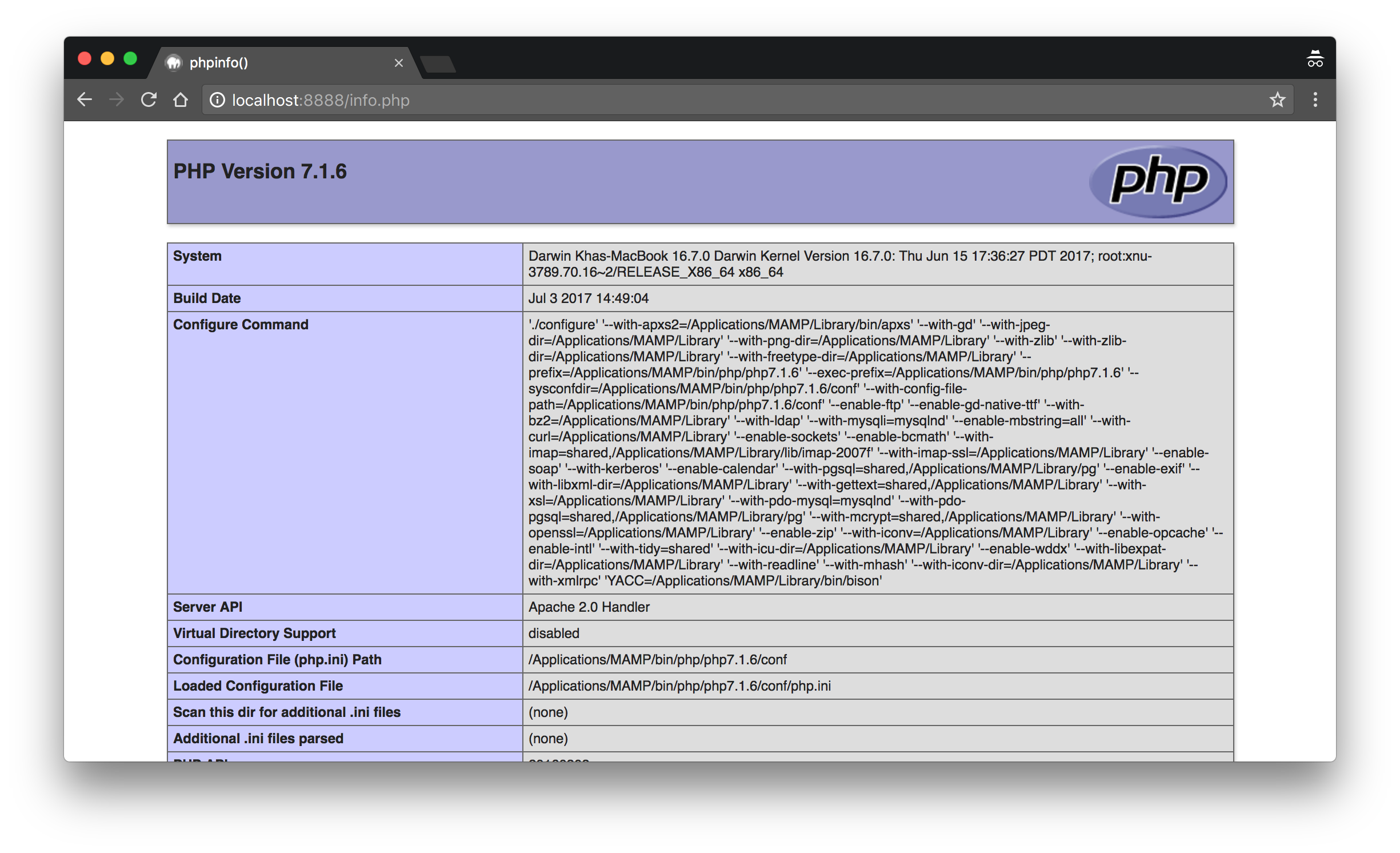The image size is (1400, 853).
Task: Click the /Applications/MAMP/bin/php/php7.1.6/conf path value
Action: point(658,660)
